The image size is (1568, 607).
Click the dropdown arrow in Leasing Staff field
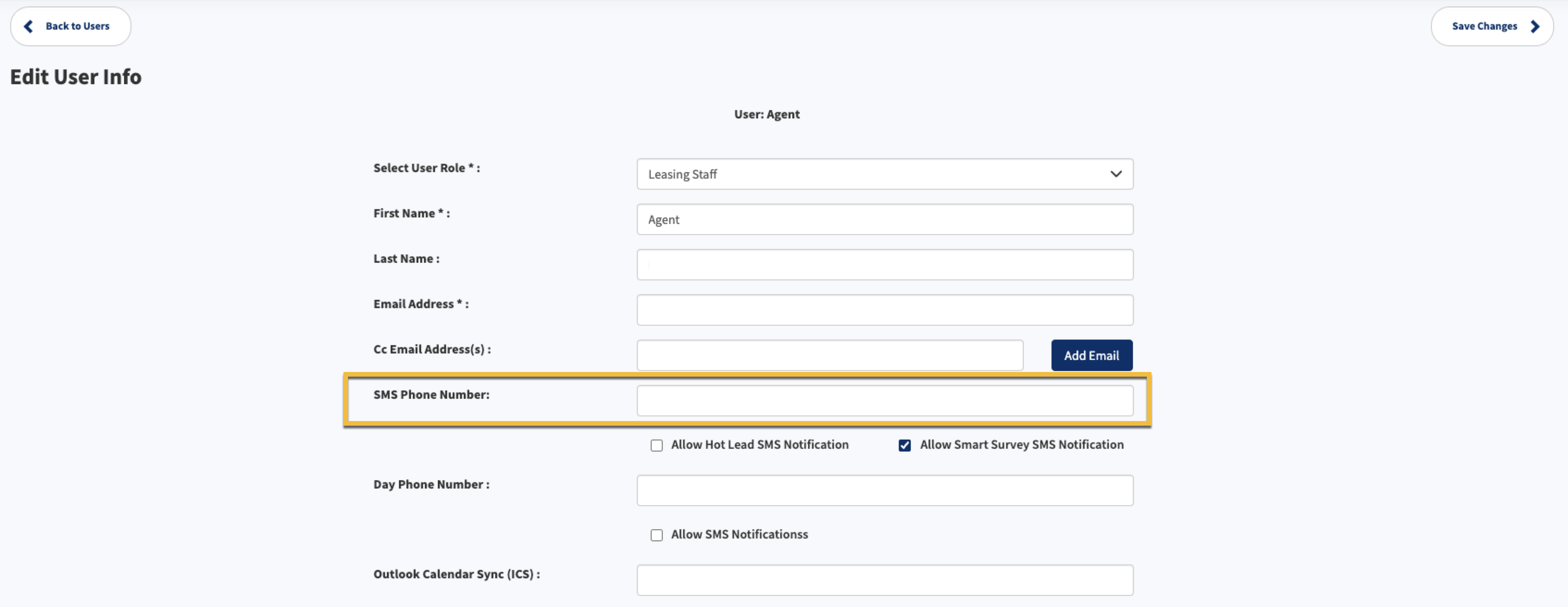pos(1115,174)
